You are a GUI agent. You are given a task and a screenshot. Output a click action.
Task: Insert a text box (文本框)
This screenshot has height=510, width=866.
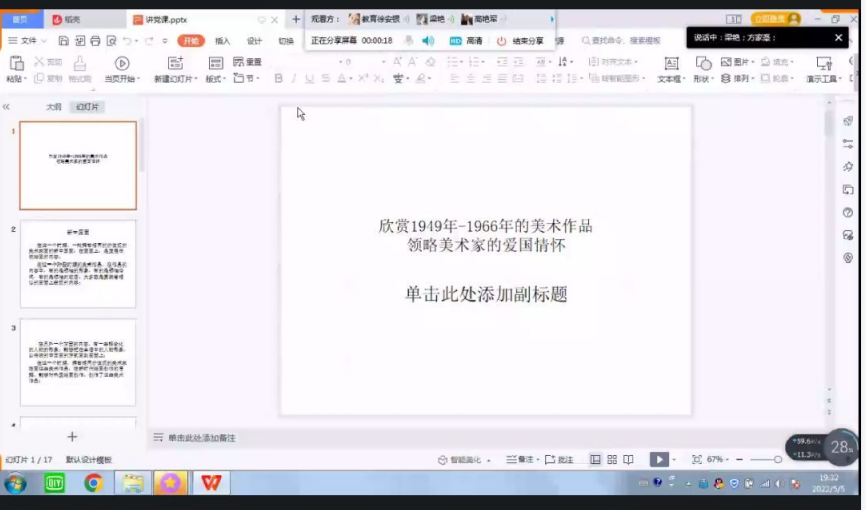(671, 64)
